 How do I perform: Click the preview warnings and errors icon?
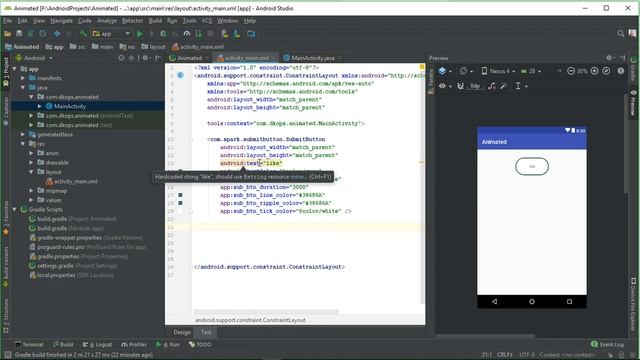click(x=621, y=71)
